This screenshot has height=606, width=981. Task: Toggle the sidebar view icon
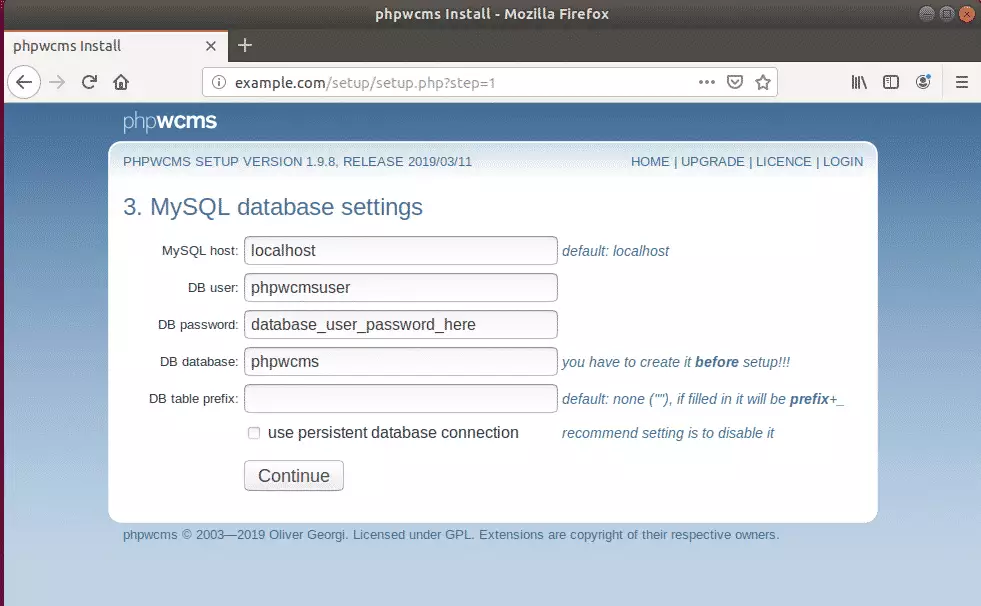click(x=891, y=82)
